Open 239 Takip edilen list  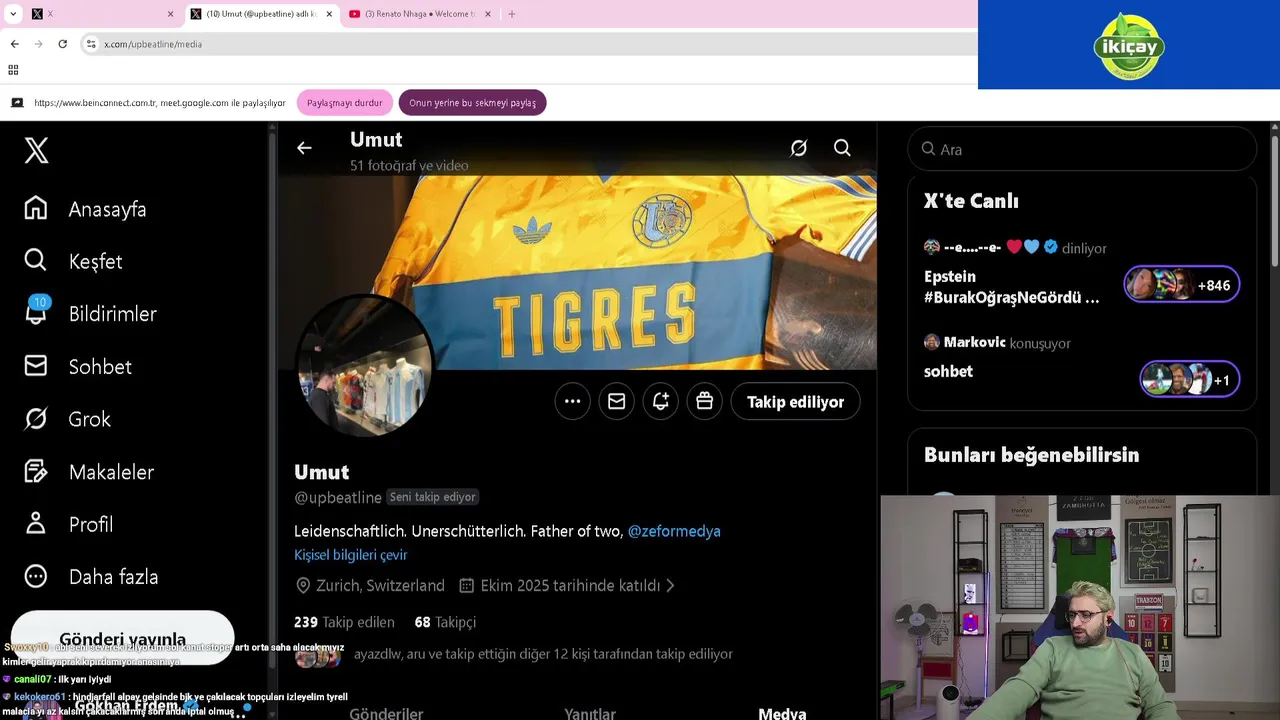(x=344, y=622)
